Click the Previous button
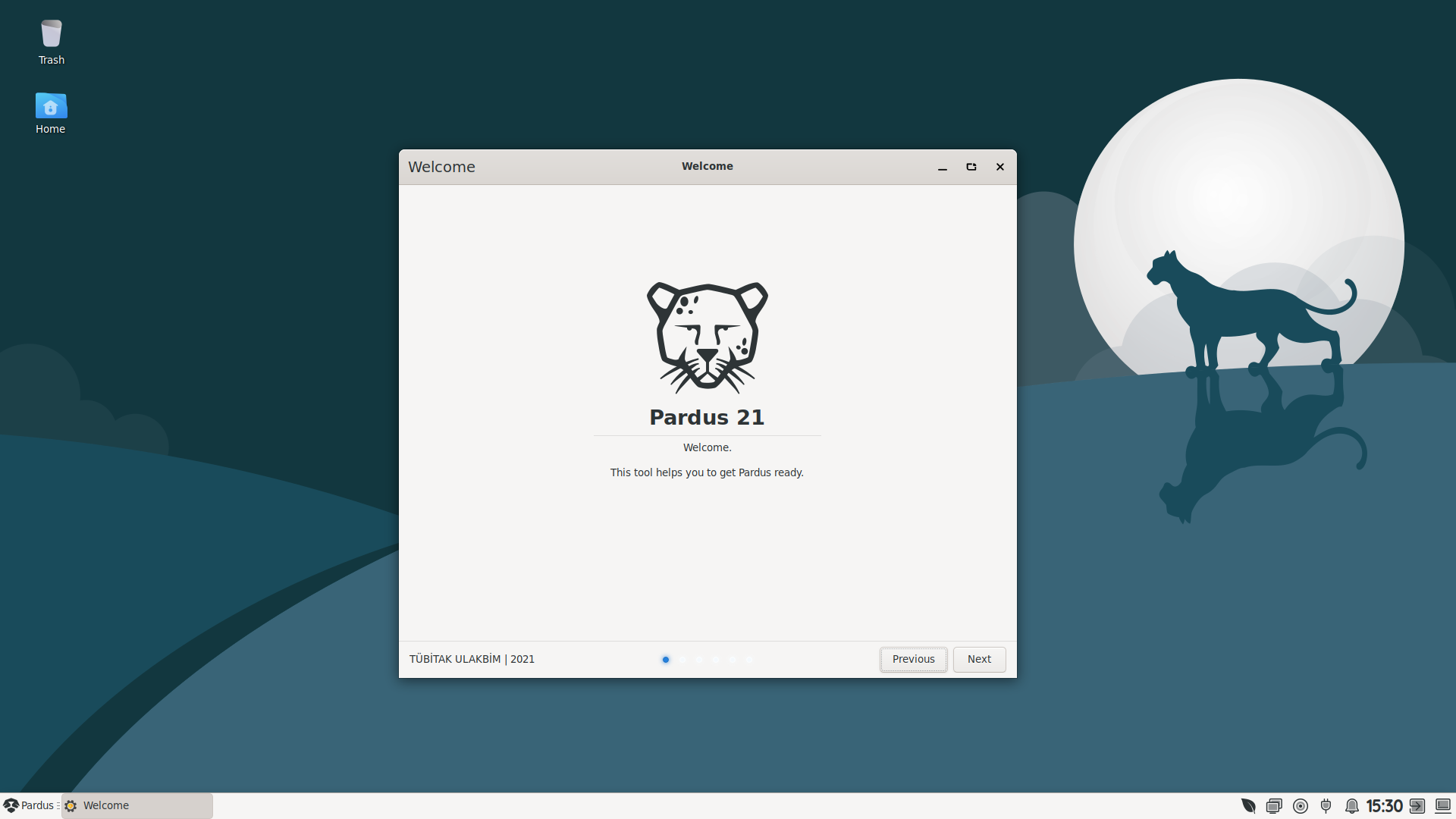Image resolution: width=1456 pixels, height=819 pixels. click(913, 659)
